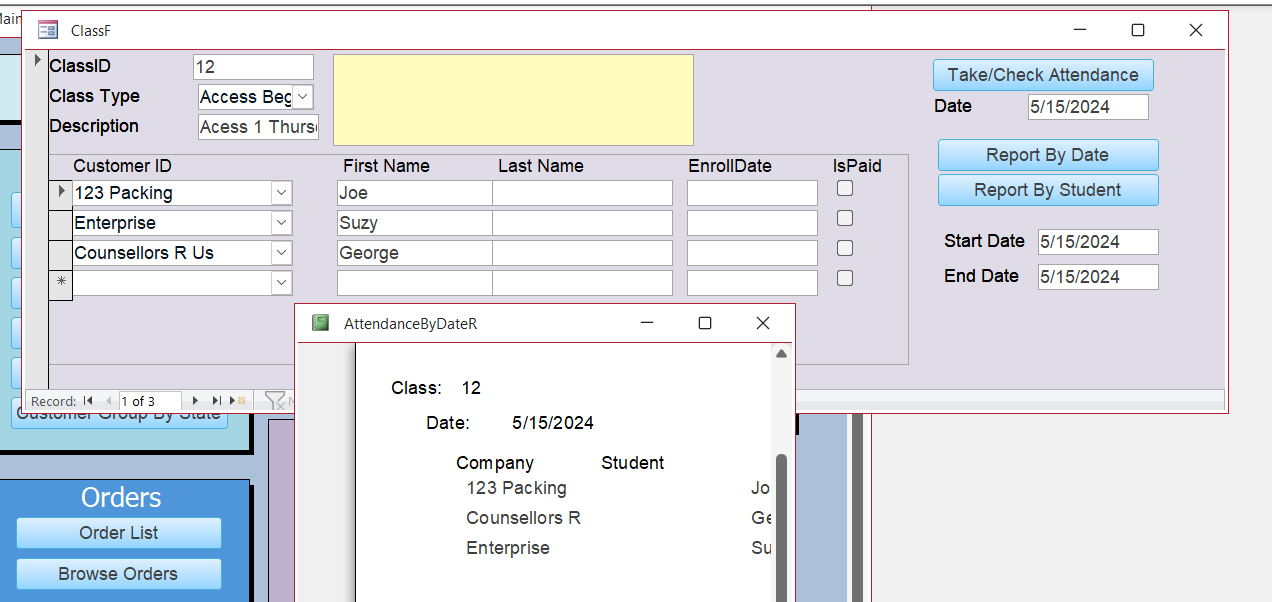This screenshot has width=1272, height=602.
Task: Create new blank record with star arrow
Action: click(x=238, y=401)
